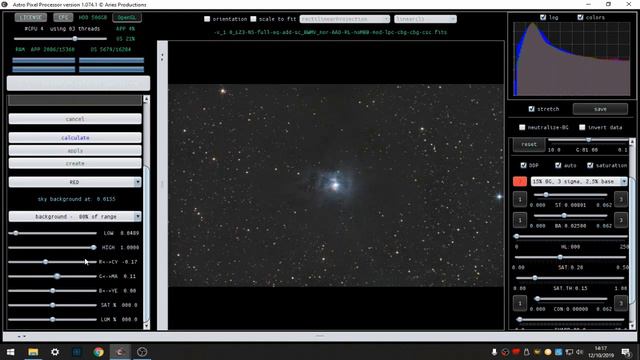Click right panel scrollbar down arrow
640x360 pixels.
(x=632, y=325)
